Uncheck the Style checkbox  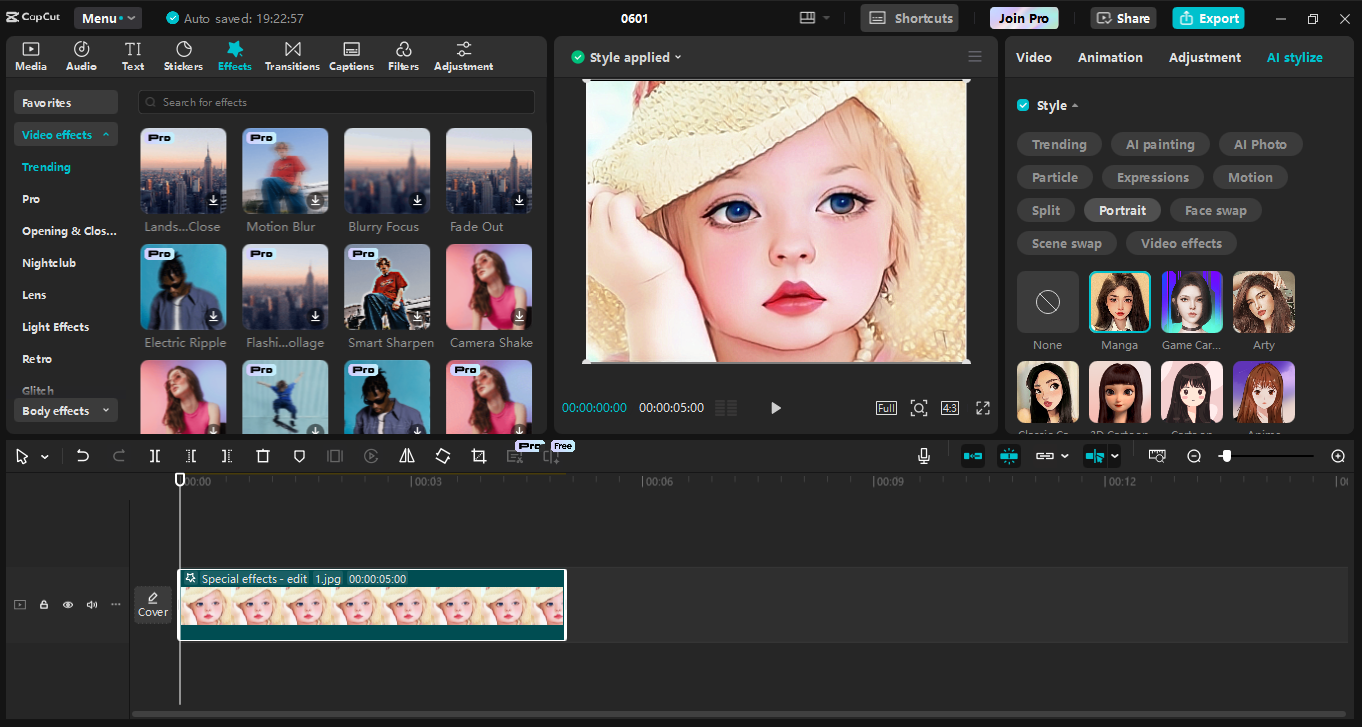tap(1023, 106)
